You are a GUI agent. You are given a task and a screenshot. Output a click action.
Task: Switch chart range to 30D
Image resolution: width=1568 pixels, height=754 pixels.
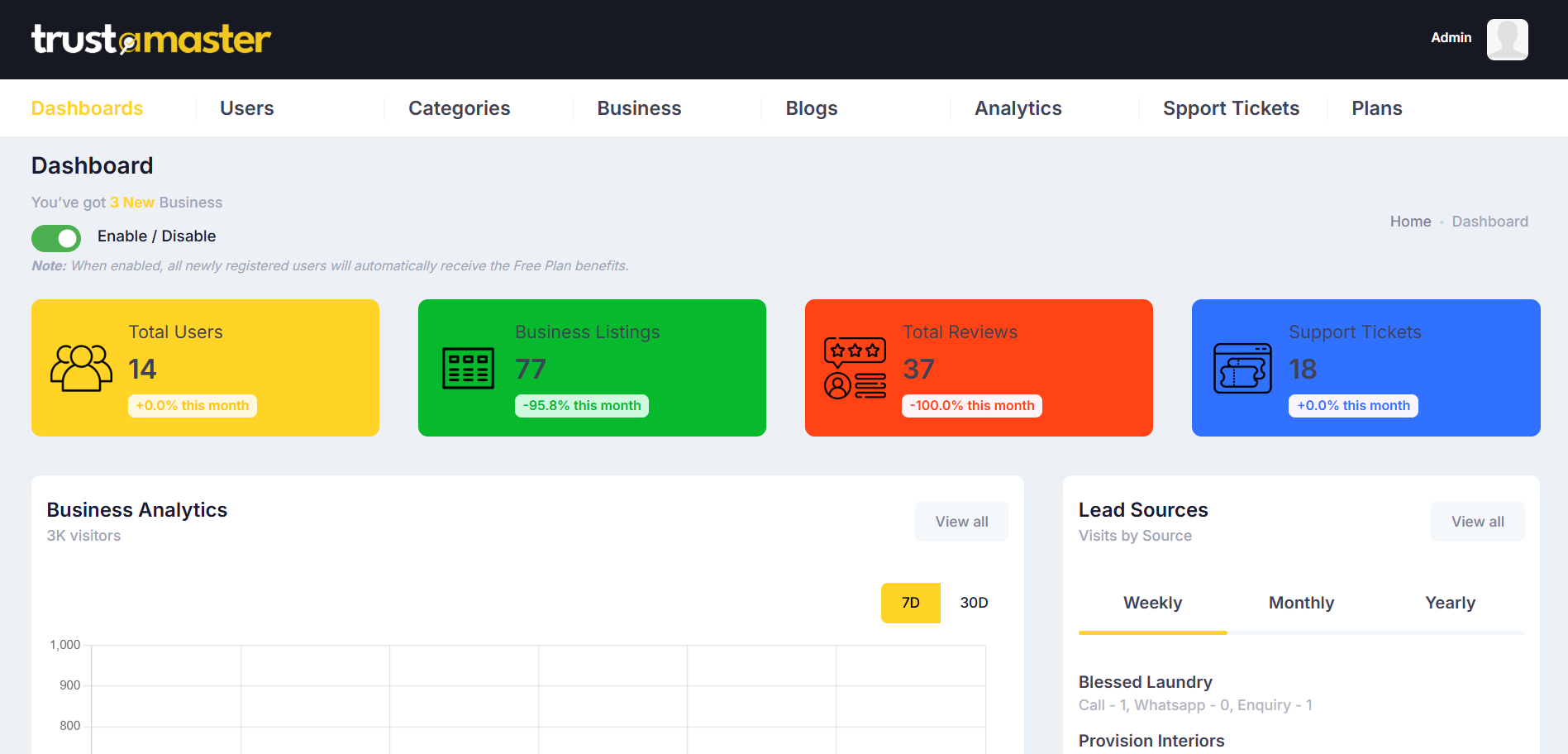click(x=974, y=603)
